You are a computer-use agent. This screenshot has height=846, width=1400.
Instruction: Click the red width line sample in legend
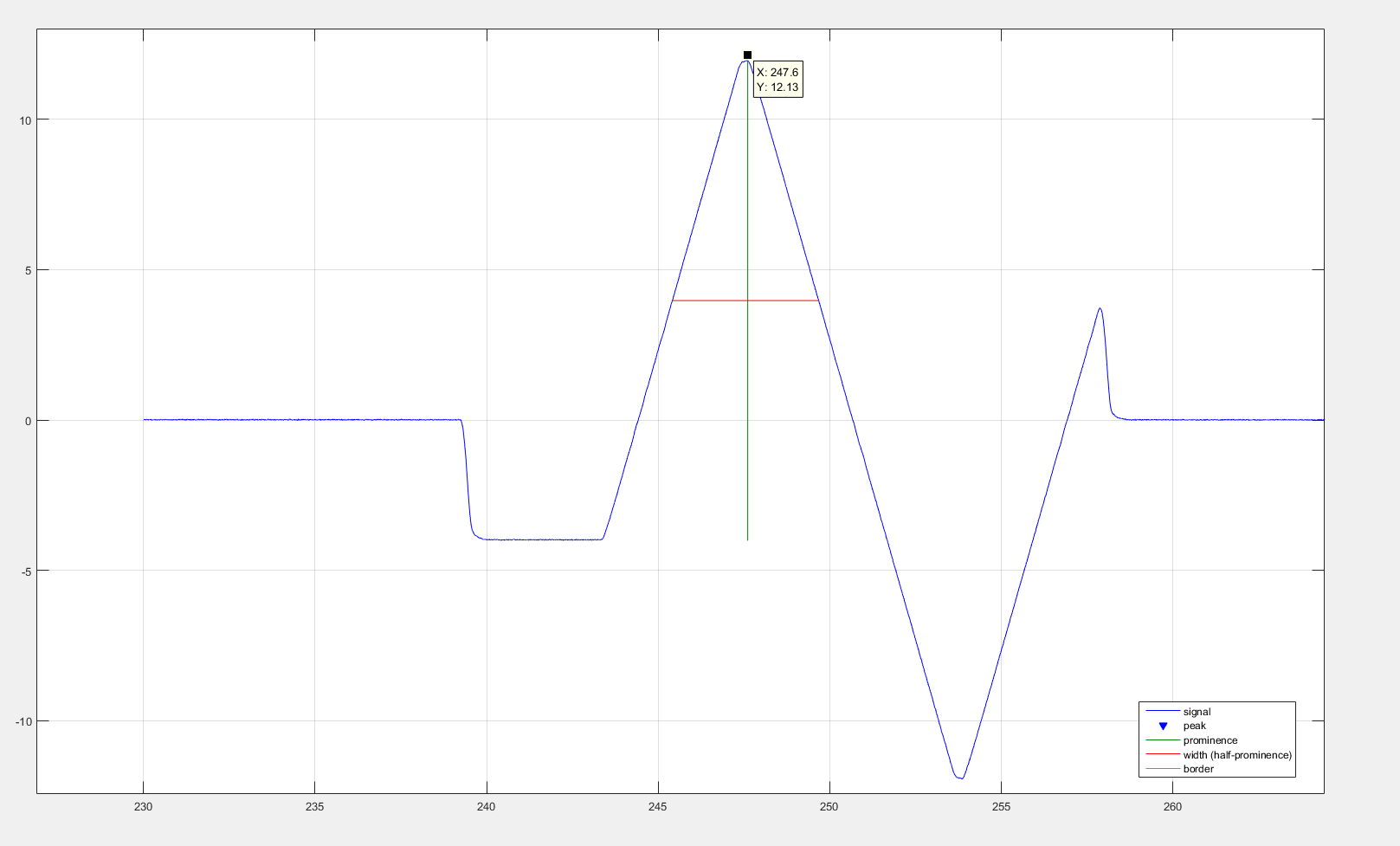(1163, 755)
